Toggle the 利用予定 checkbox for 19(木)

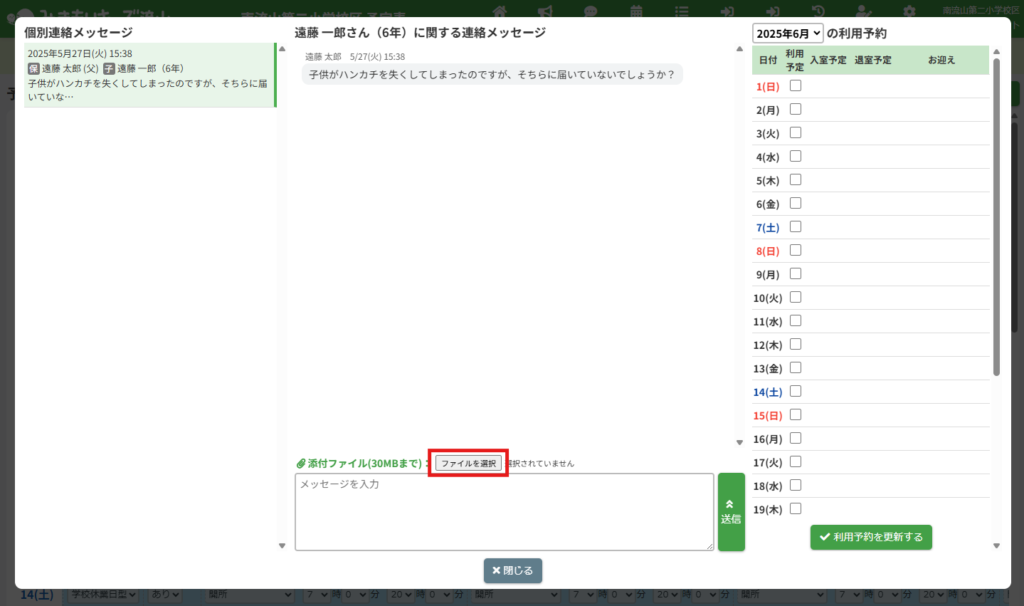click(x=796, y=509)
